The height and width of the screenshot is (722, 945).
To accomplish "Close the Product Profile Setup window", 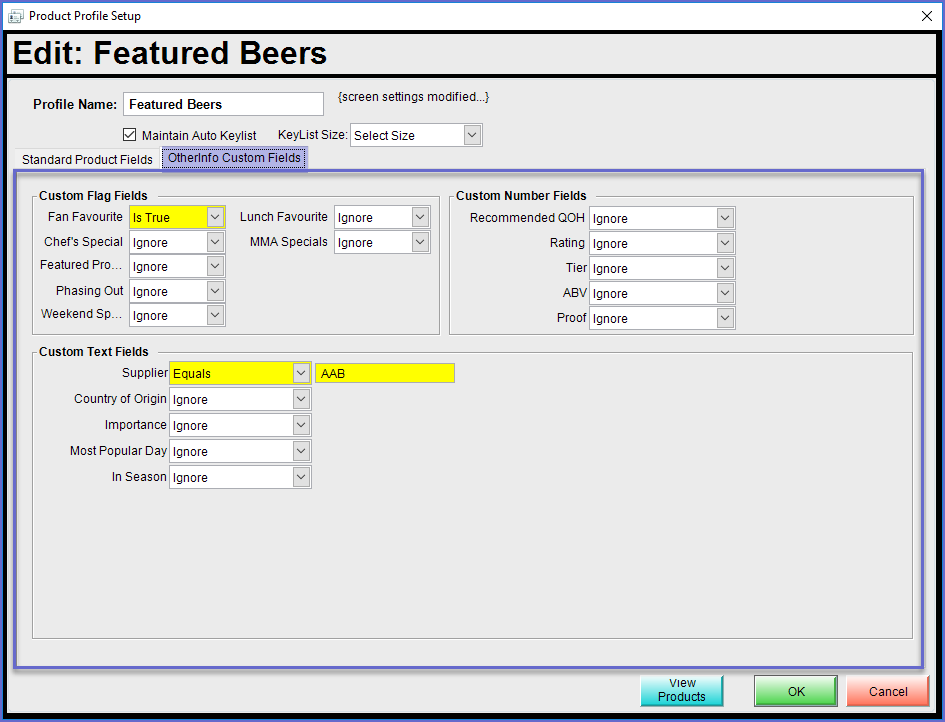I will (926, 16).
